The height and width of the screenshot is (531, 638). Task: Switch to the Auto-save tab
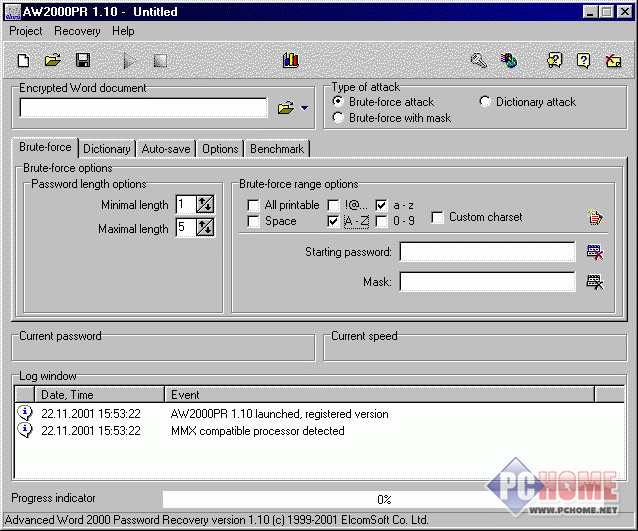pyautogui.click(x=166, y=149)
